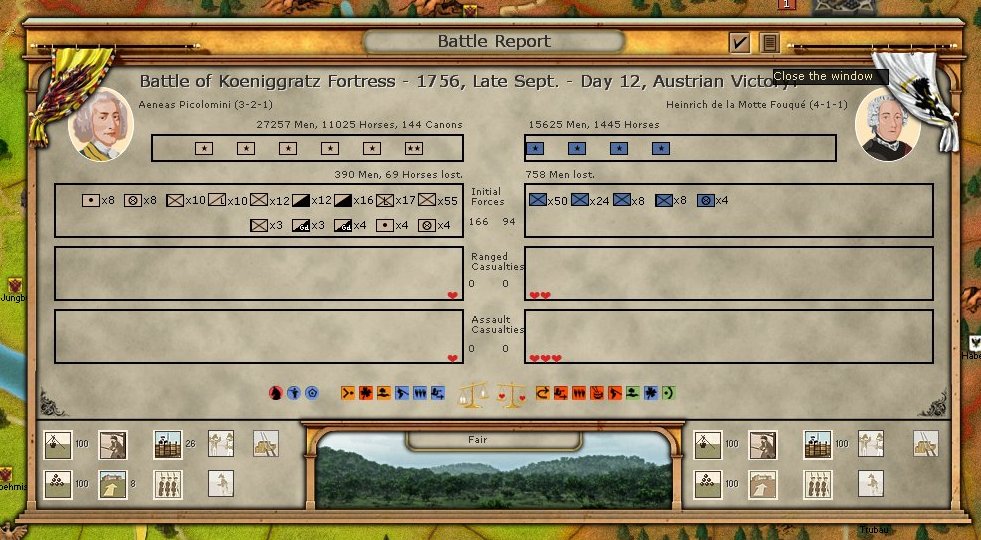Click the fortress icon showing value 26
981x540 pixels.
tap(168, 443)
